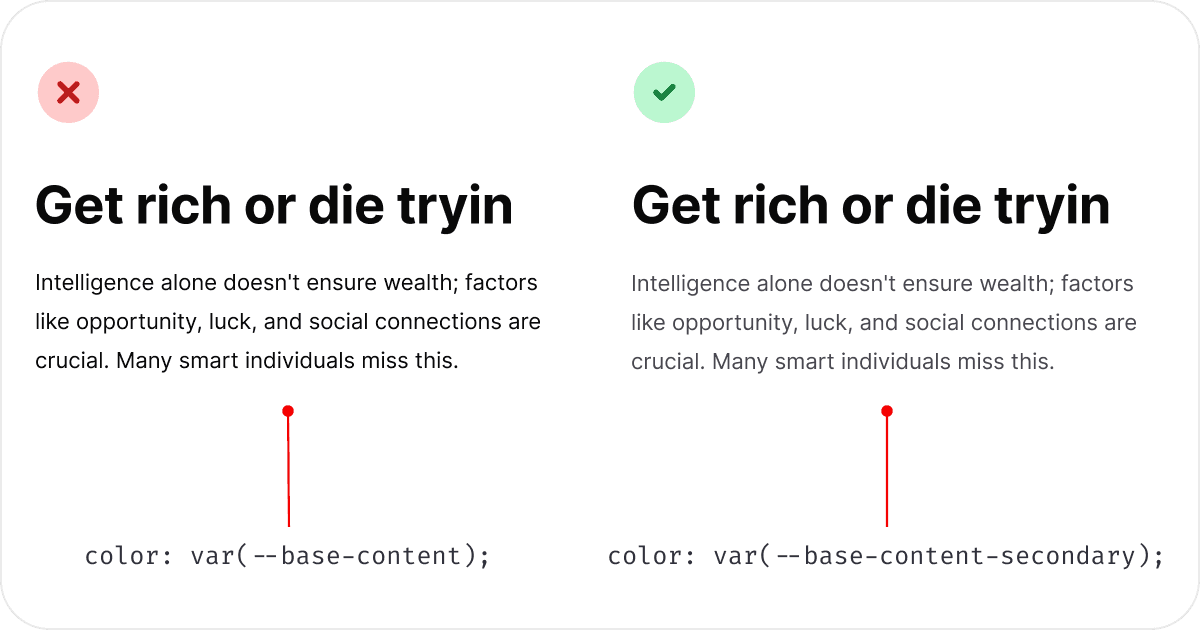Click the red dot above the --base-content code
Image resolution: width=1200 pixels, height=630 pixels.
click(288, 411)
